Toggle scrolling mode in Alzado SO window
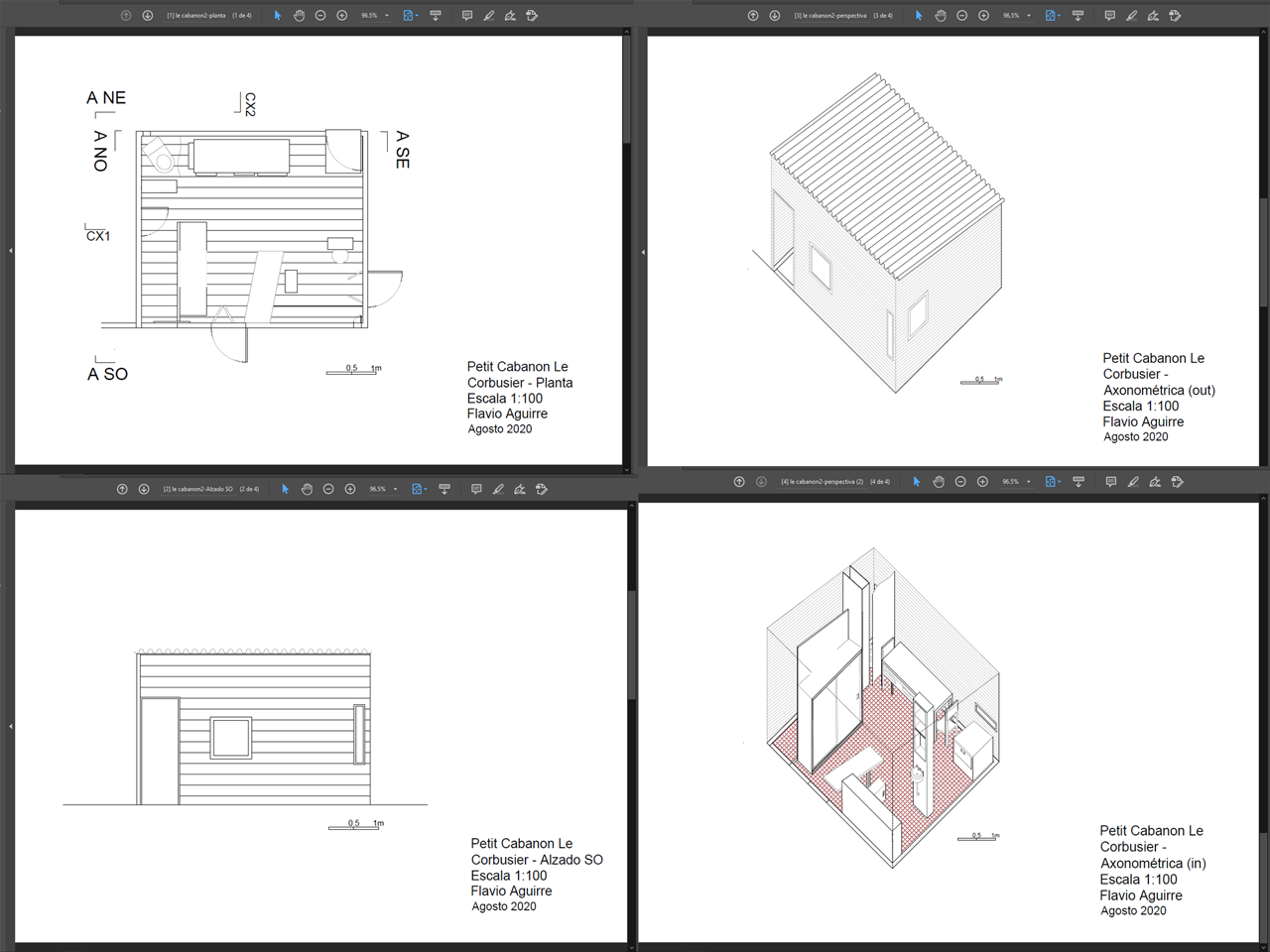Image resolution: width=1270 pixels, height=952 pixels. [444, 489]
